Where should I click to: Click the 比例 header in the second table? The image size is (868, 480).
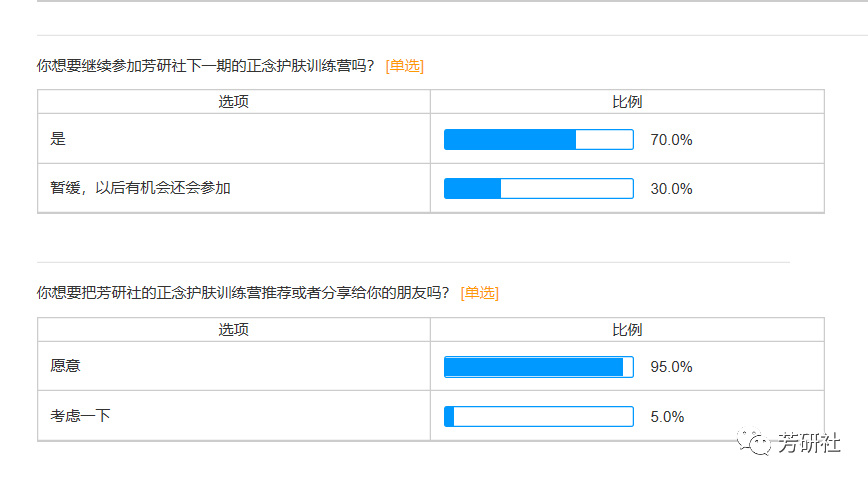point(627,330)
